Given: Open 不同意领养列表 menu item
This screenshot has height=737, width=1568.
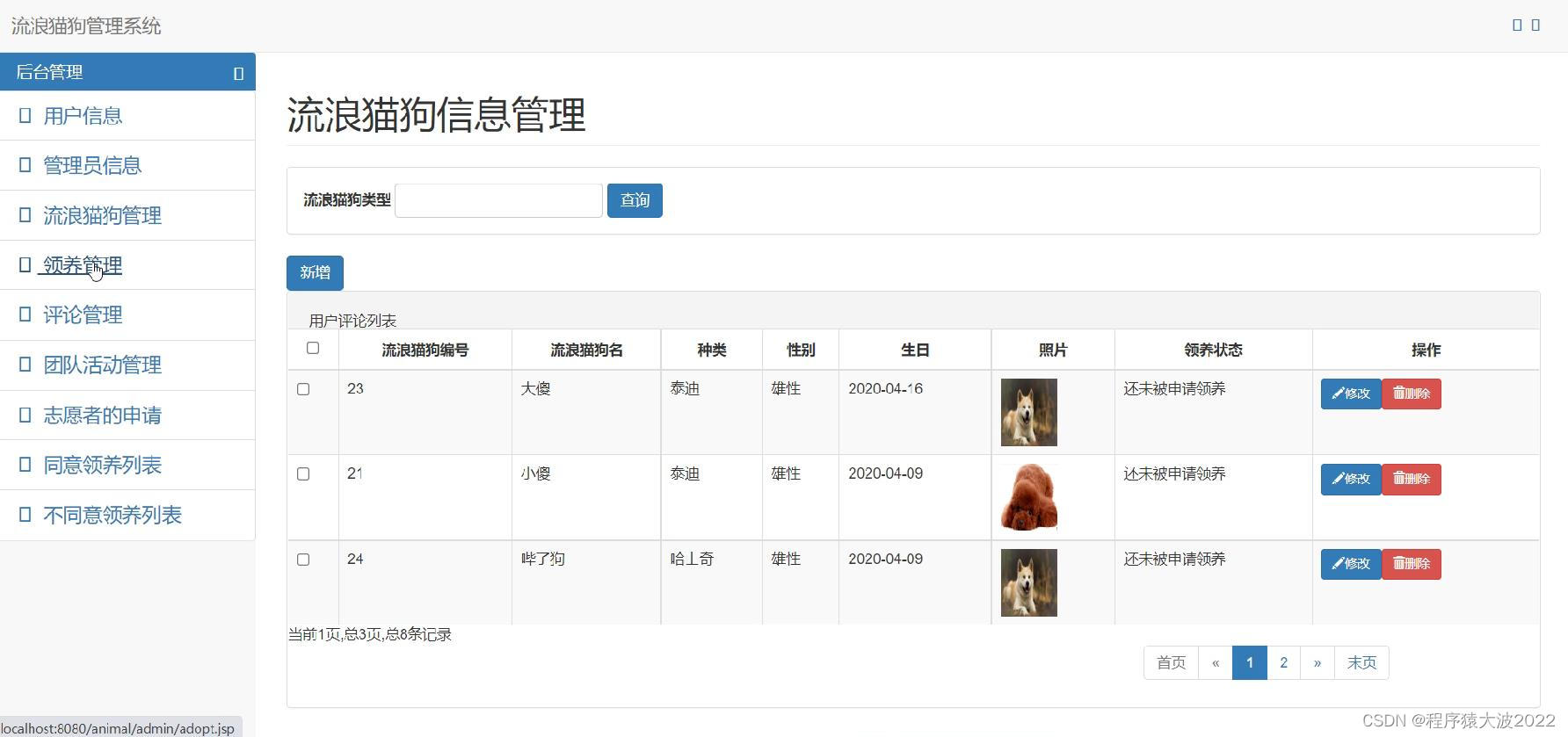Looking at the screenshot, I should click(113, 515).
